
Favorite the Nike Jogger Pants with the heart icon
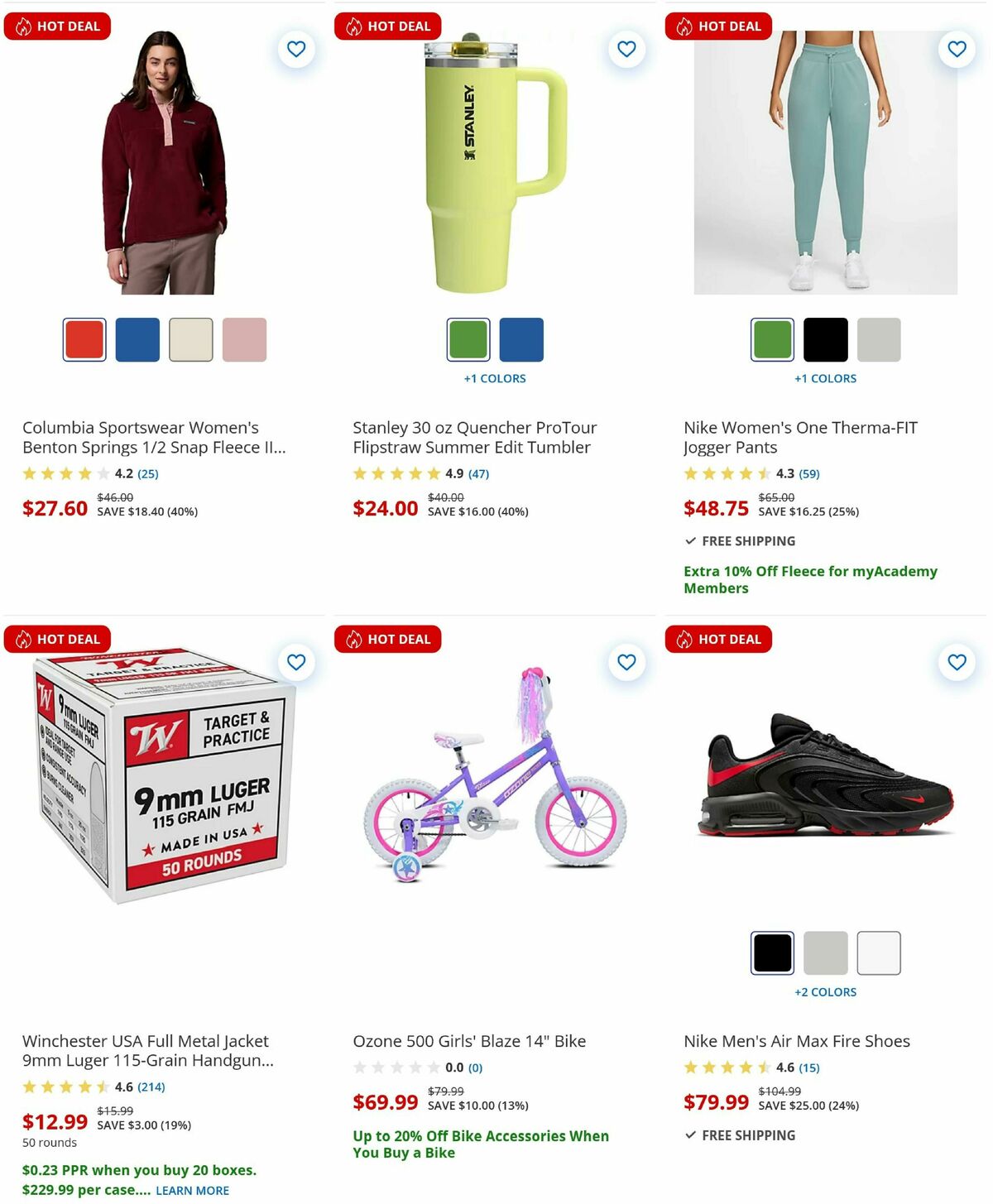(956, 49)
